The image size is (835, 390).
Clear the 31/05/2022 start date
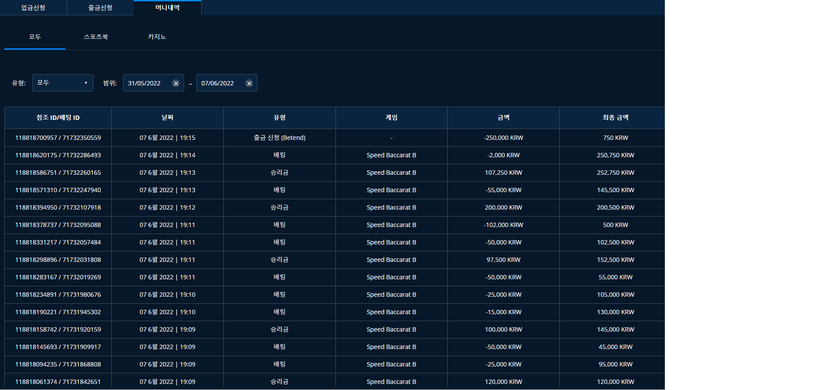coord(176,83)
